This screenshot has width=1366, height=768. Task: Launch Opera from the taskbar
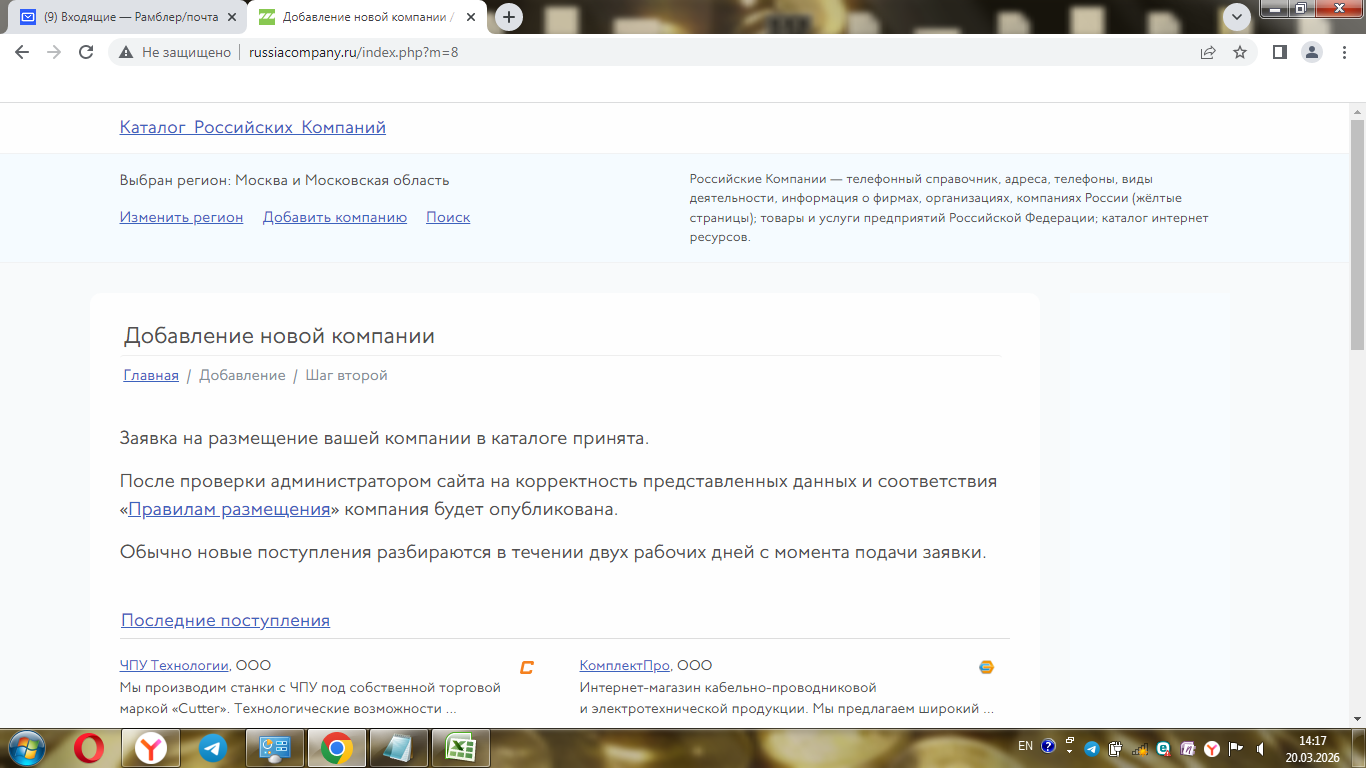coord(88,748)
